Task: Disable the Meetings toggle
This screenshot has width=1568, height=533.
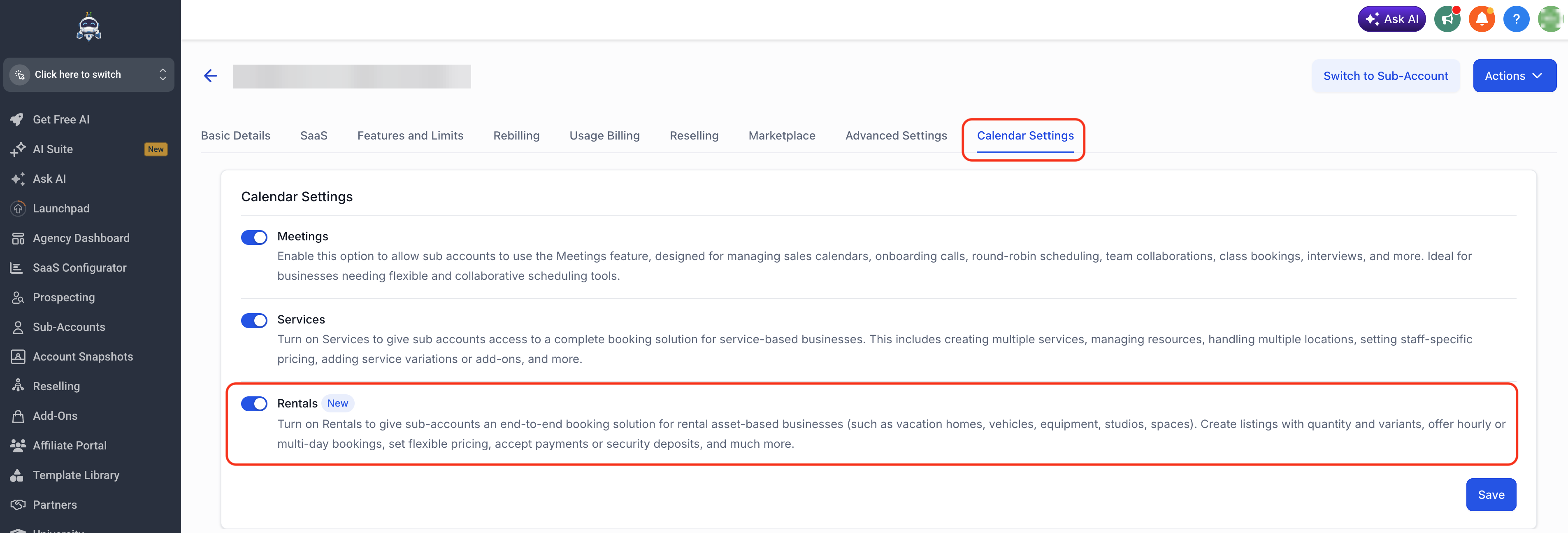Action: (254, 237)
